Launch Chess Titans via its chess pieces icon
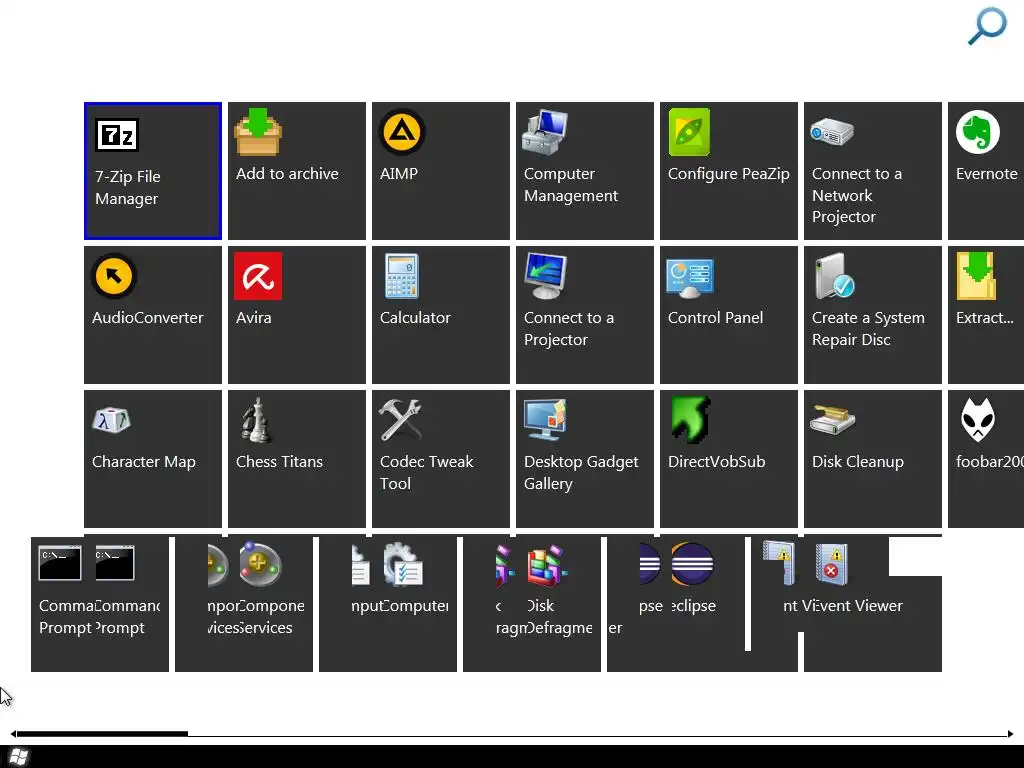Screen dimensions: 1024x768 [257, 420]
